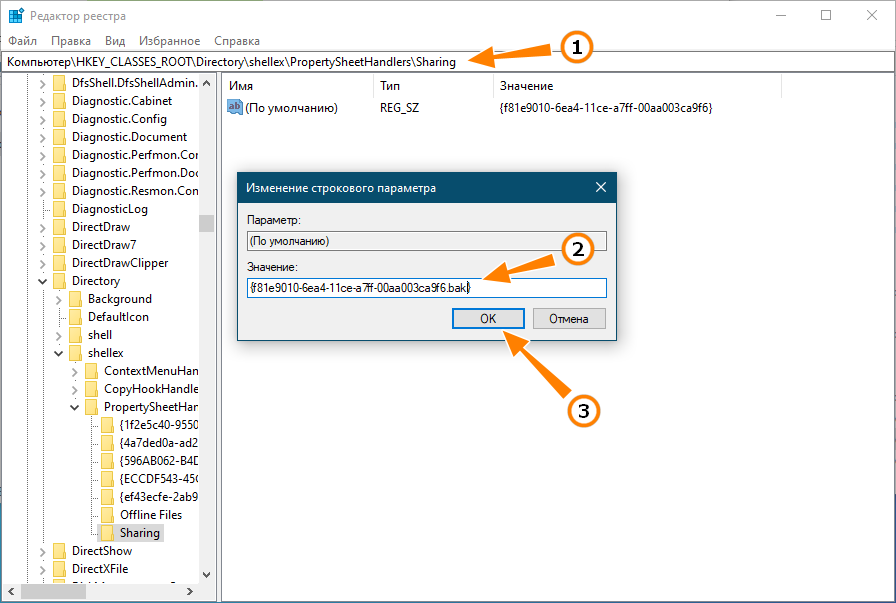Viewport: 896px width, 603px height.
Task: Click the horizontal scroll left arrow
Action: pyautogui.click(x=11, y=592)
